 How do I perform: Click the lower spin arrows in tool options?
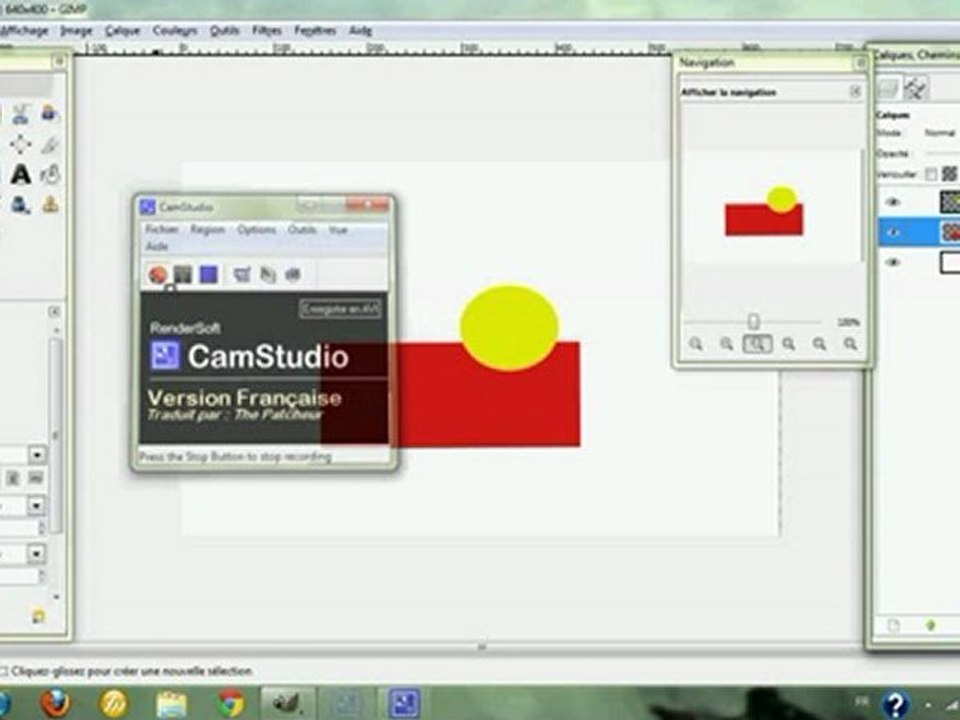click(x=42, y=576)
